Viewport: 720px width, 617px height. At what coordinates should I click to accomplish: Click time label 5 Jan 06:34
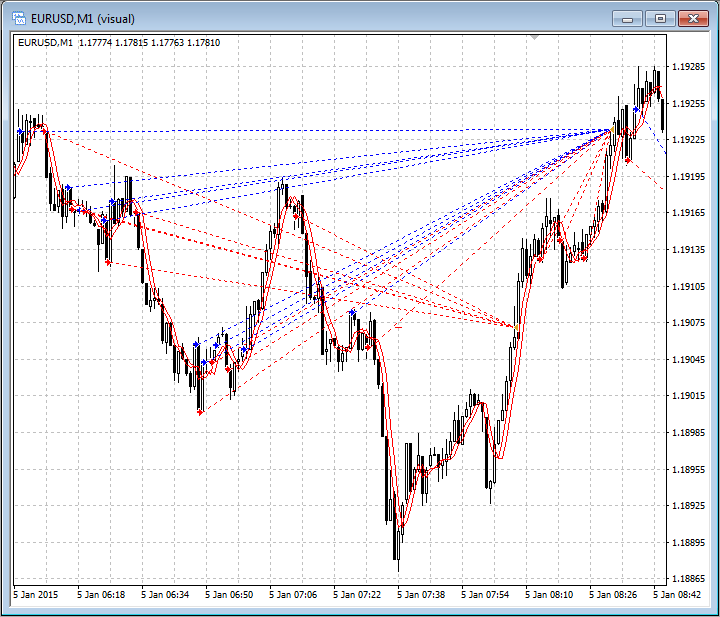[x=165, y=595]
